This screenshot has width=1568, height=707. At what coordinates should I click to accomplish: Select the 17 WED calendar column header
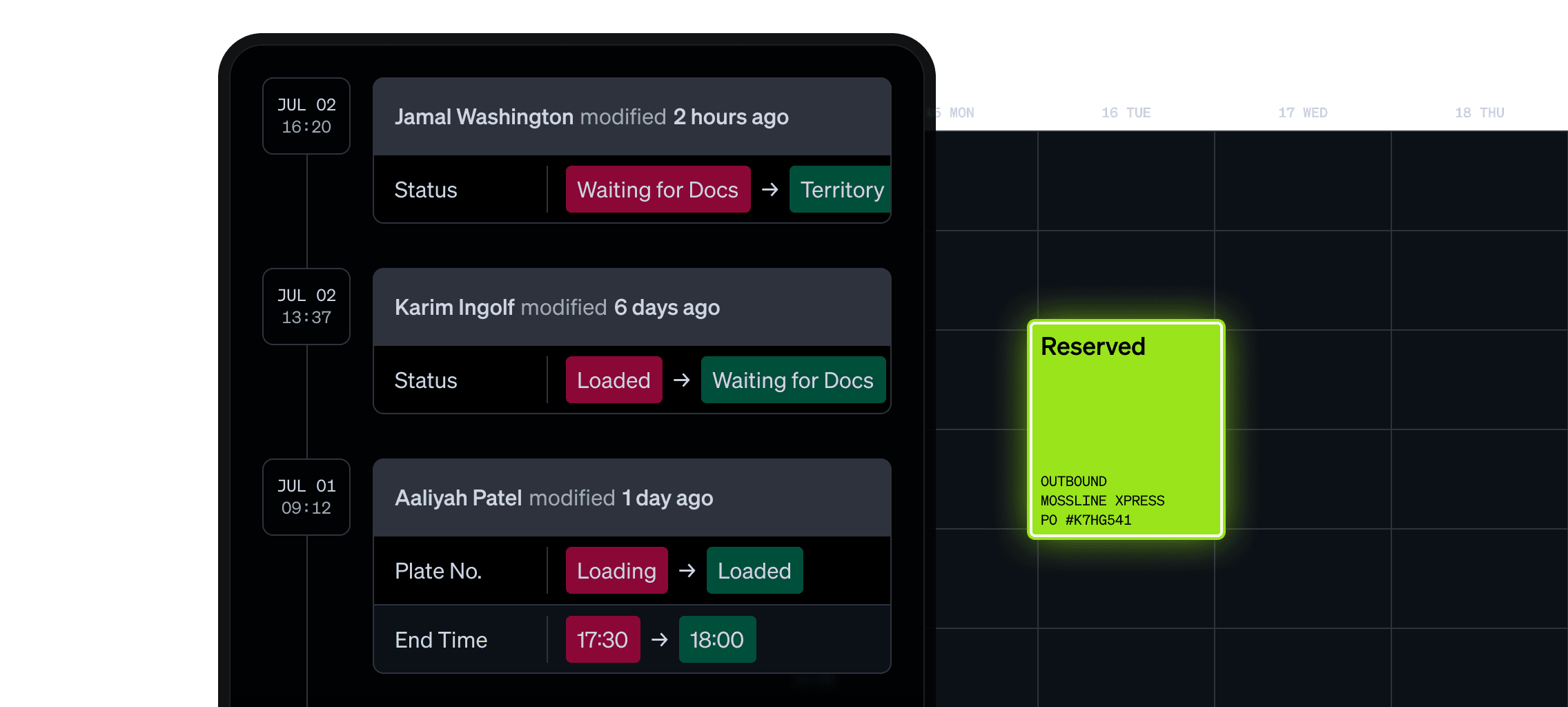pyautogui.click(x=1302, y=113)
